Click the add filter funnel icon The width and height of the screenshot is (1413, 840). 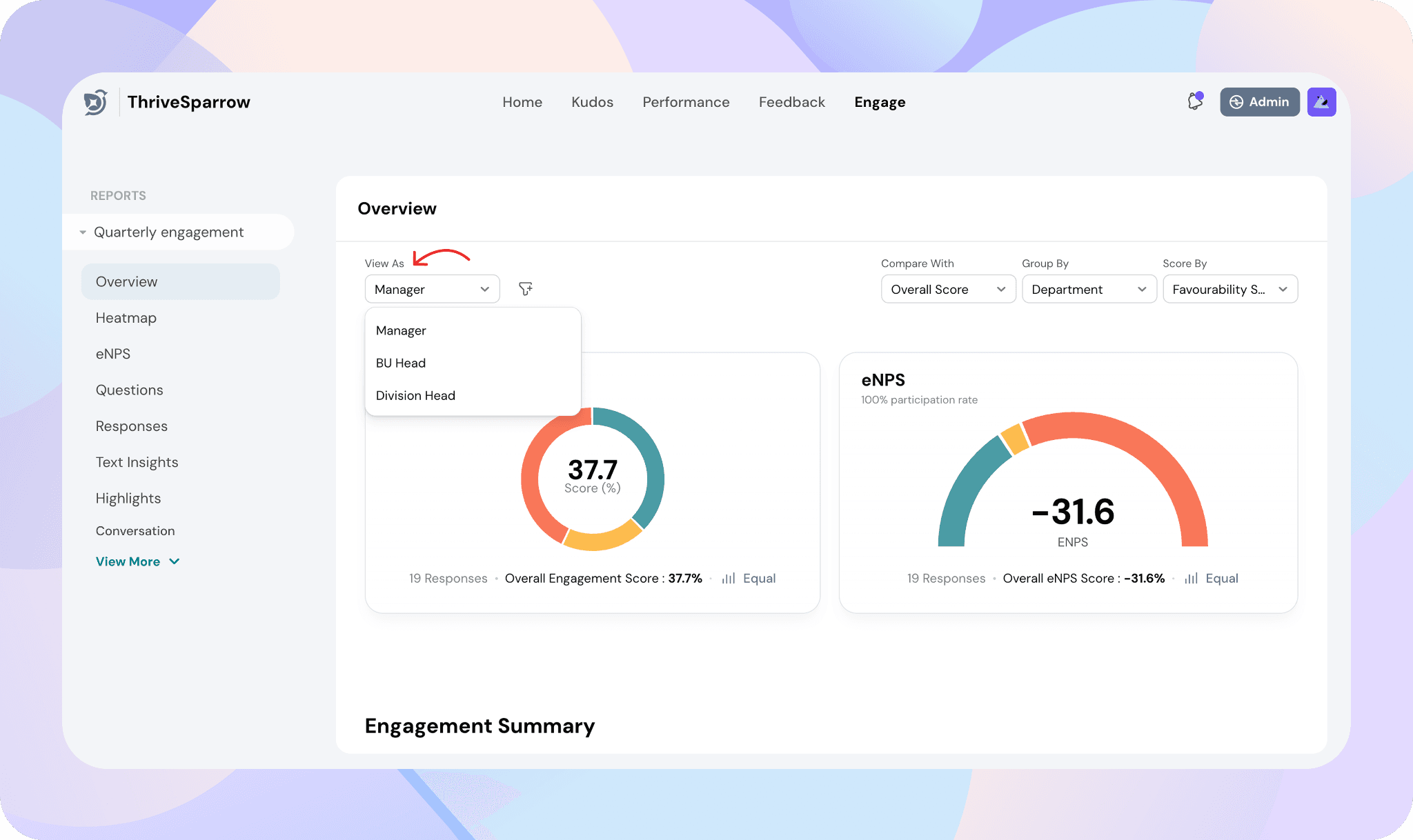click(x=526, y=289)
